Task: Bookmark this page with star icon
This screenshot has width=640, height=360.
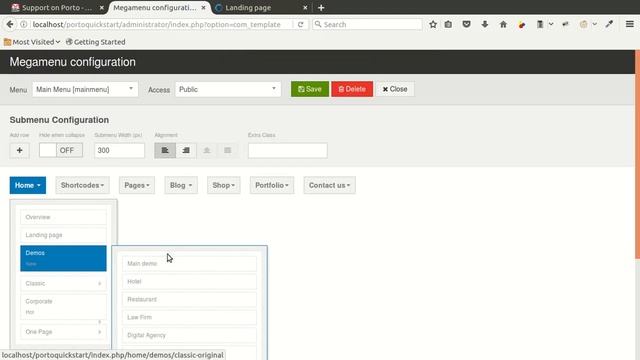Action: pos(433,24)
